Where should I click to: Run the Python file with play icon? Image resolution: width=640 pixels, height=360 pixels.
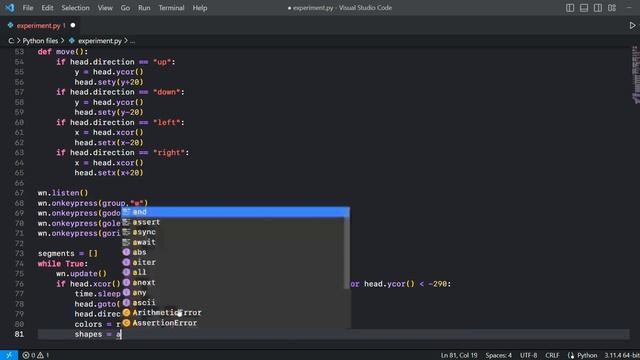click(632, 25)
